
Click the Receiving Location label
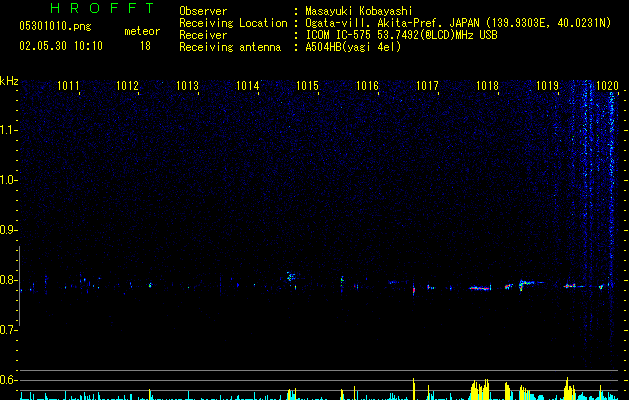[x=233, y=23]
